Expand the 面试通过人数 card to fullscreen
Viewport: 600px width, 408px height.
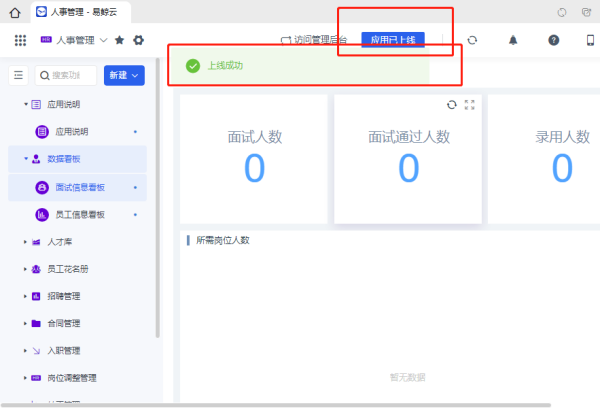[470, 104]
